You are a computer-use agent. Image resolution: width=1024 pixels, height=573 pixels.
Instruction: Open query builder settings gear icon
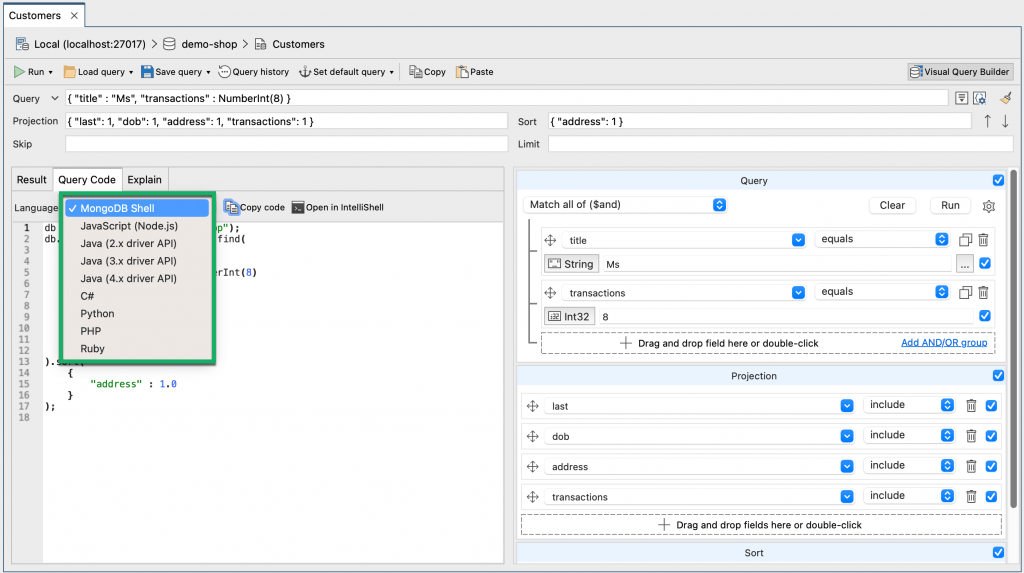989,206
